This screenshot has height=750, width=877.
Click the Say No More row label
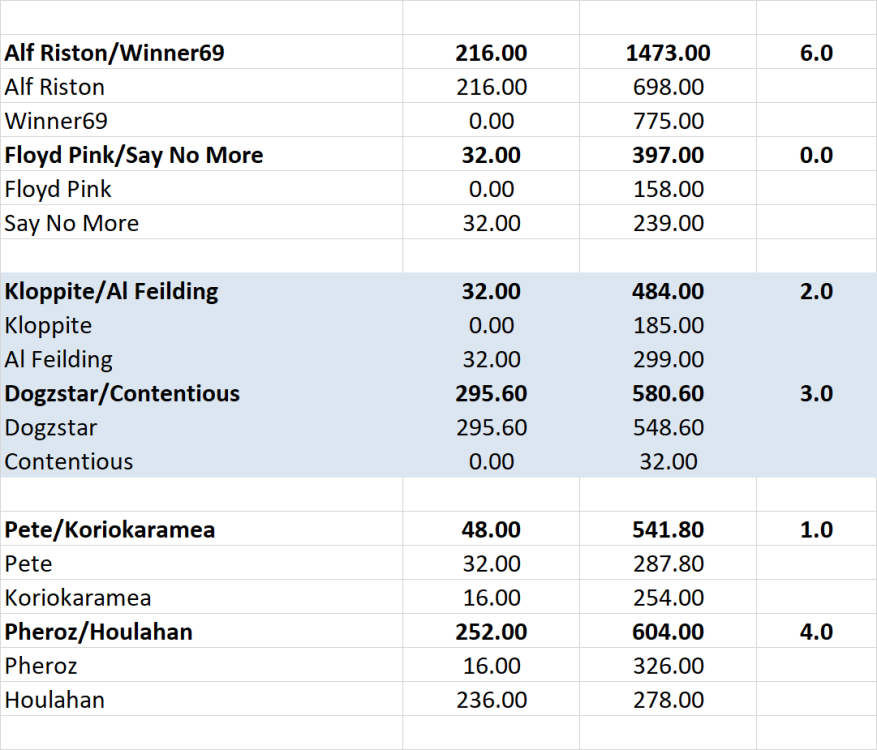[71, 223]
